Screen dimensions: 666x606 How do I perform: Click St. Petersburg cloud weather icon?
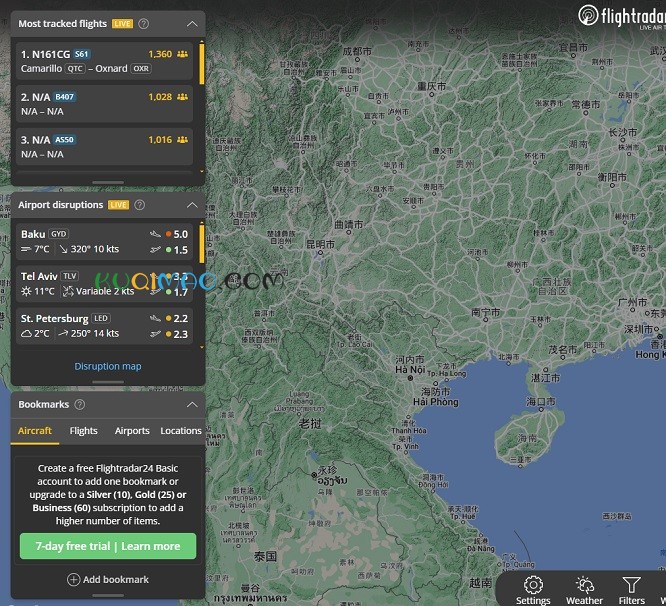(26, 333)
